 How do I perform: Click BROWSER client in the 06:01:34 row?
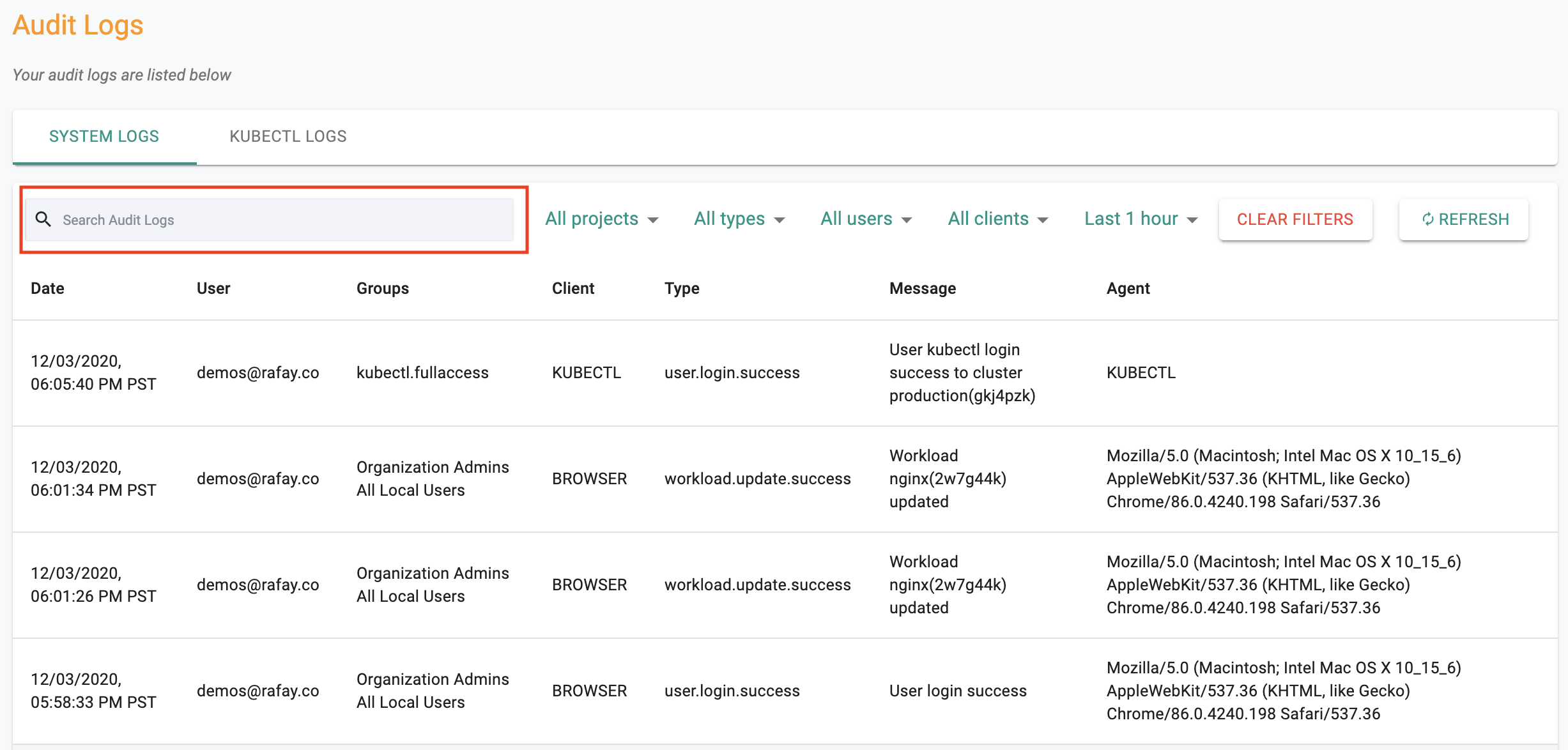point(589,478)
